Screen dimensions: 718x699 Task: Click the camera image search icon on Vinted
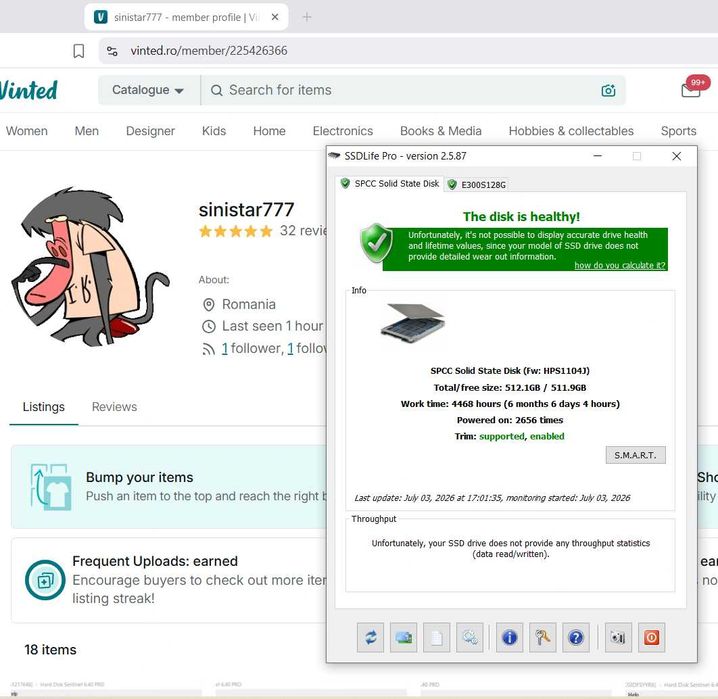tap(608, 91)
